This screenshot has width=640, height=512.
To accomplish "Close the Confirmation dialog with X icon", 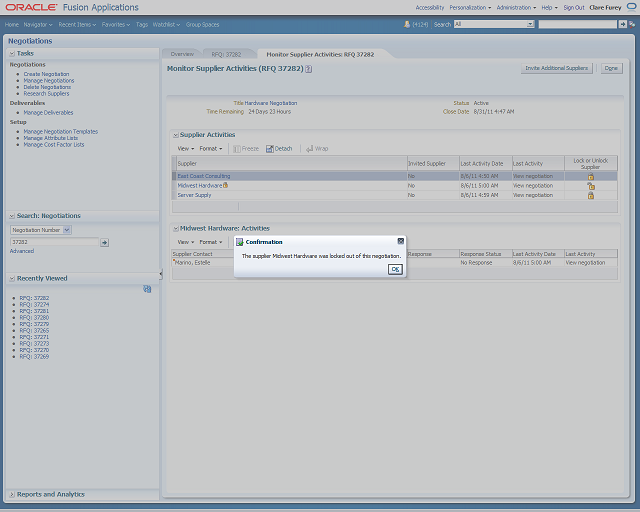I will click(x=401, y=241).
